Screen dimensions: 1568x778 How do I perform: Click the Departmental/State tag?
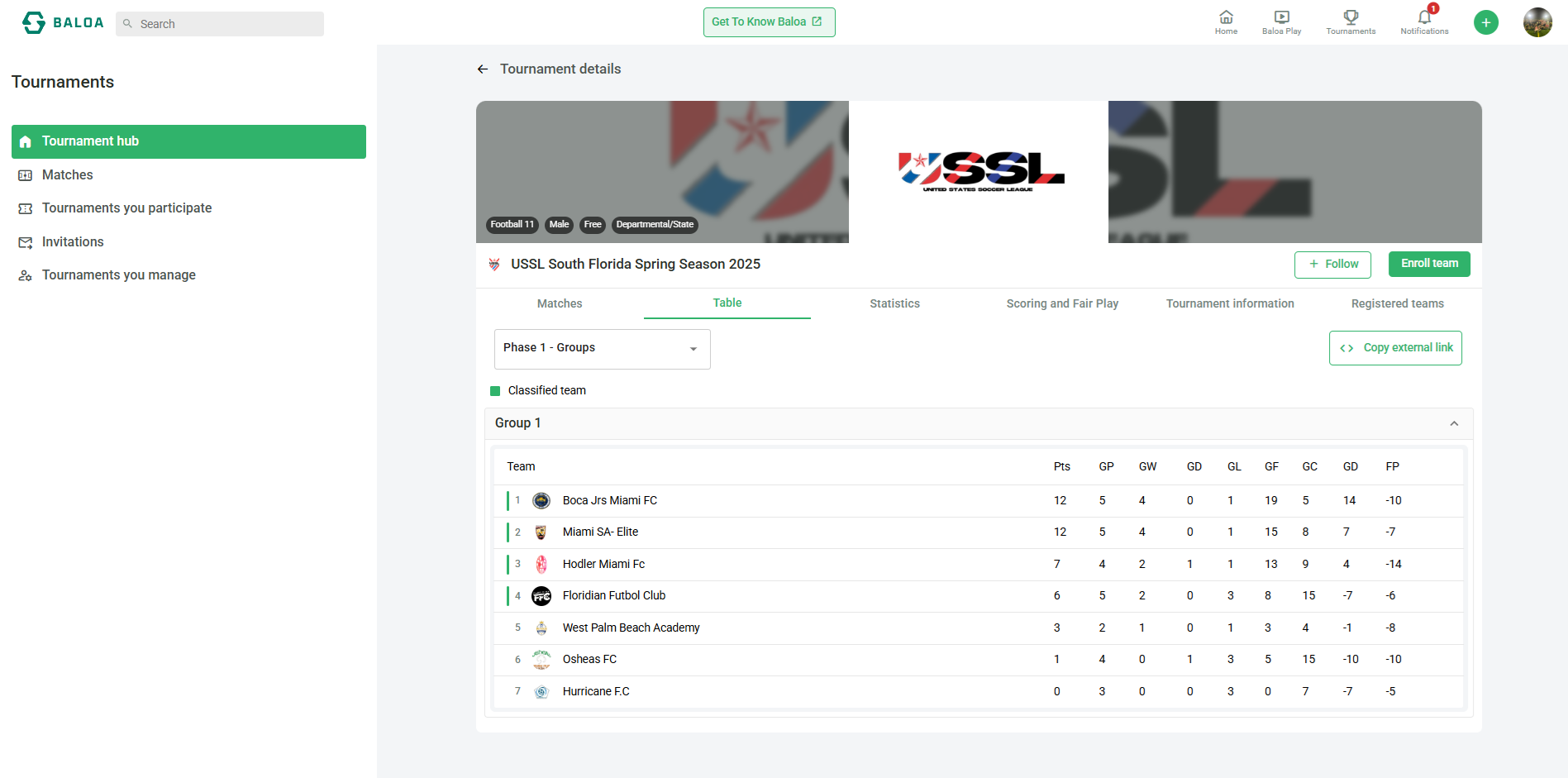(655, 225)
